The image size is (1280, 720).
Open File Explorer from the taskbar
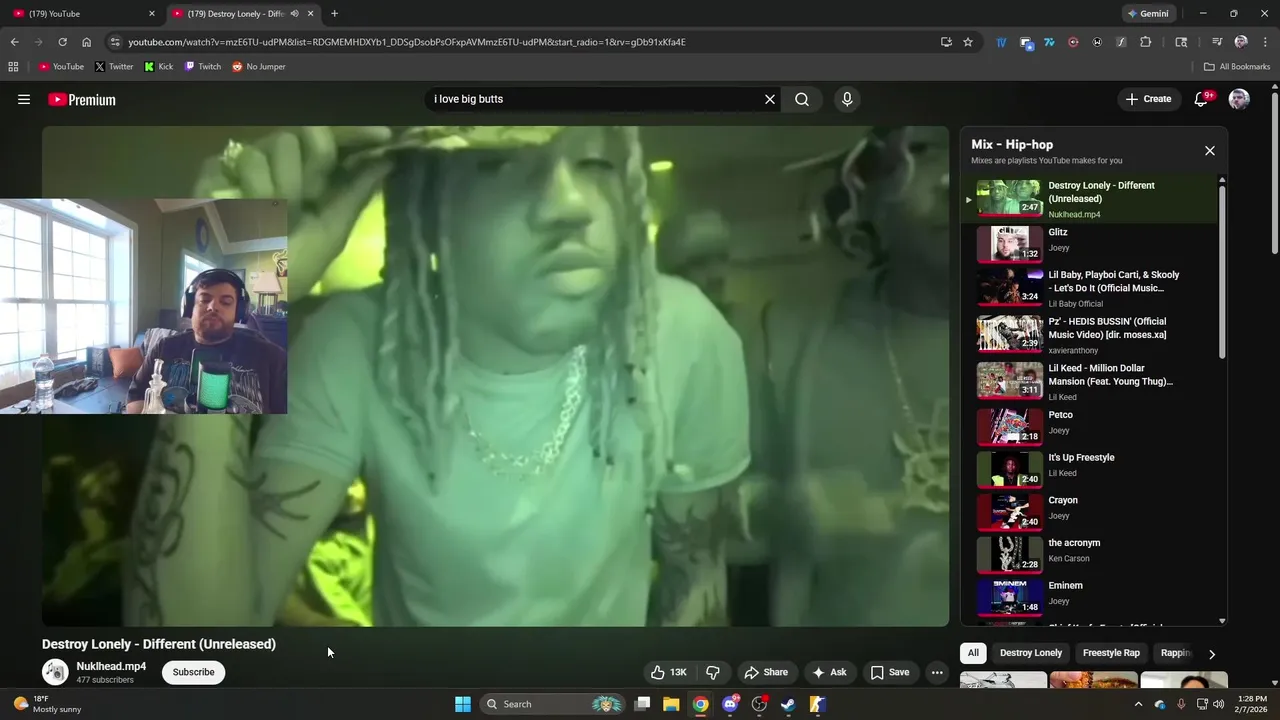click(671, 704)
